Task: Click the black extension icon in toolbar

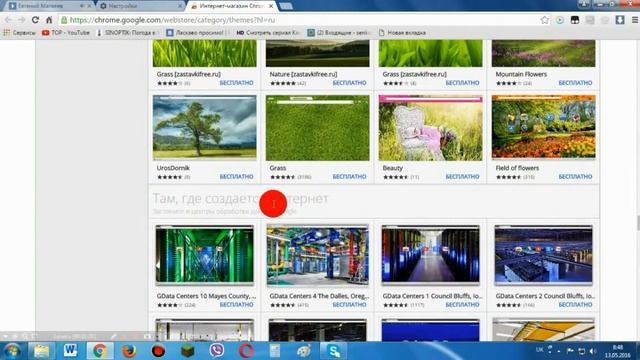Action: point(575,20)
